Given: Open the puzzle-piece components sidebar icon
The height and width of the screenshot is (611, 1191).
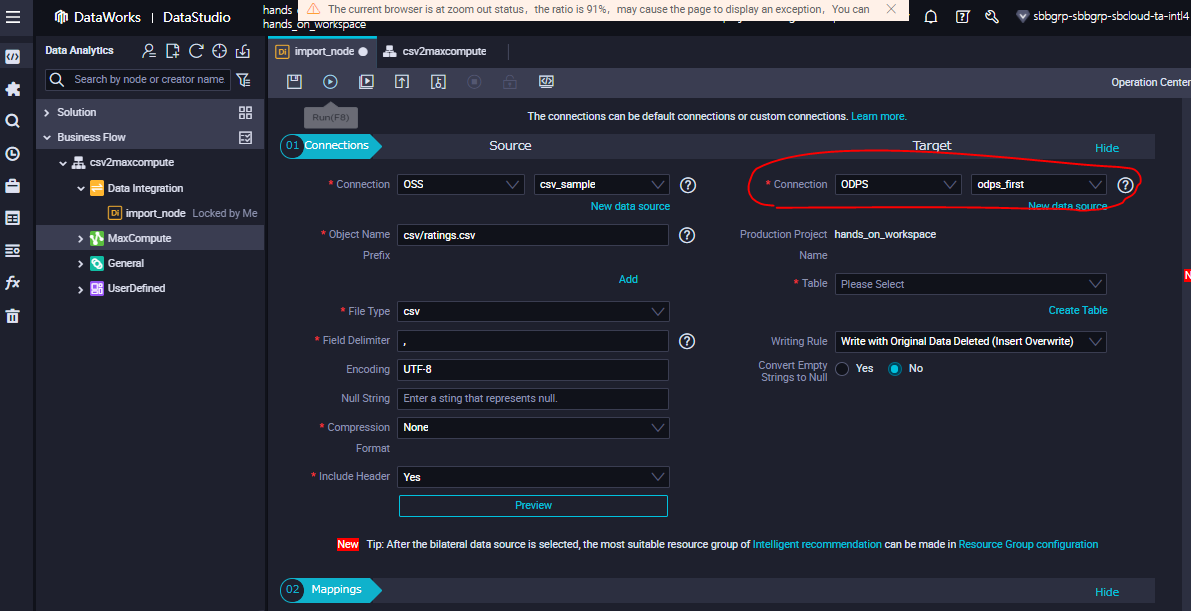Looking at the screenshot, I should pyautogui.click(x=12, y=90).
